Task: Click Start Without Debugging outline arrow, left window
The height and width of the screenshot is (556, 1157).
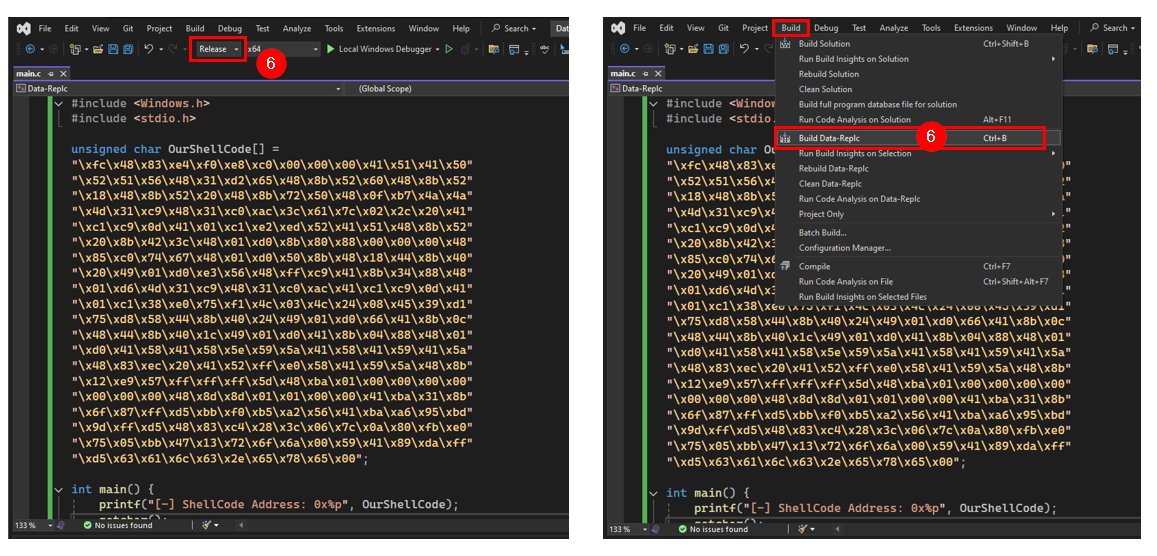Action: coord(448,49)
